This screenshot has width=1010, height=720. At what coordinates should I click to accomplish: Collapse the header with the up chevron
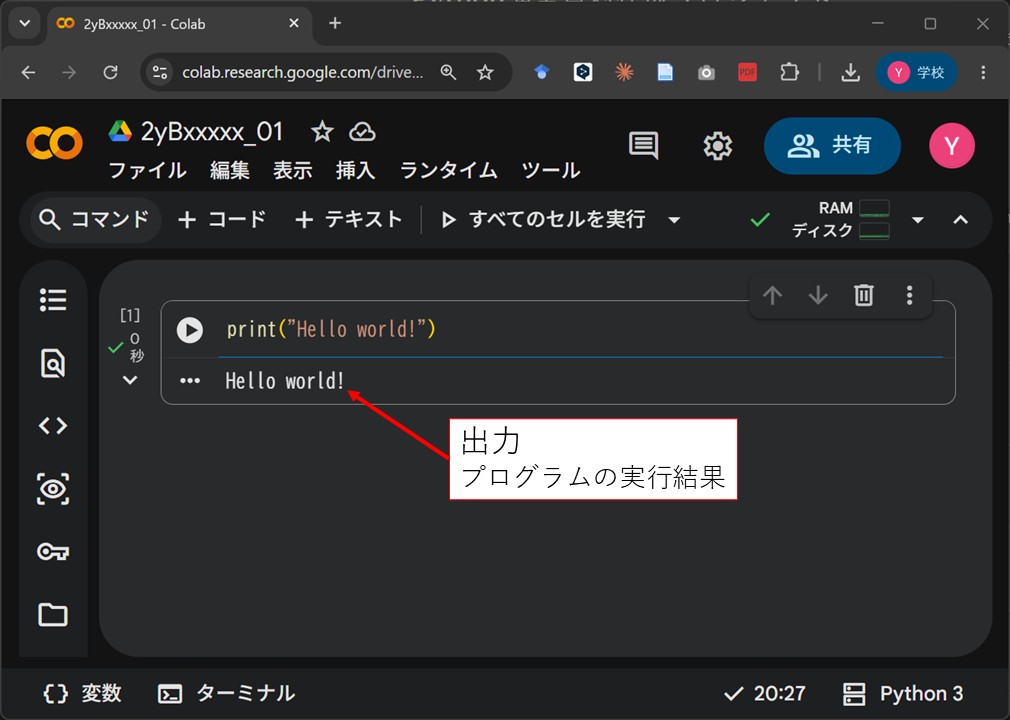point(960,220)
